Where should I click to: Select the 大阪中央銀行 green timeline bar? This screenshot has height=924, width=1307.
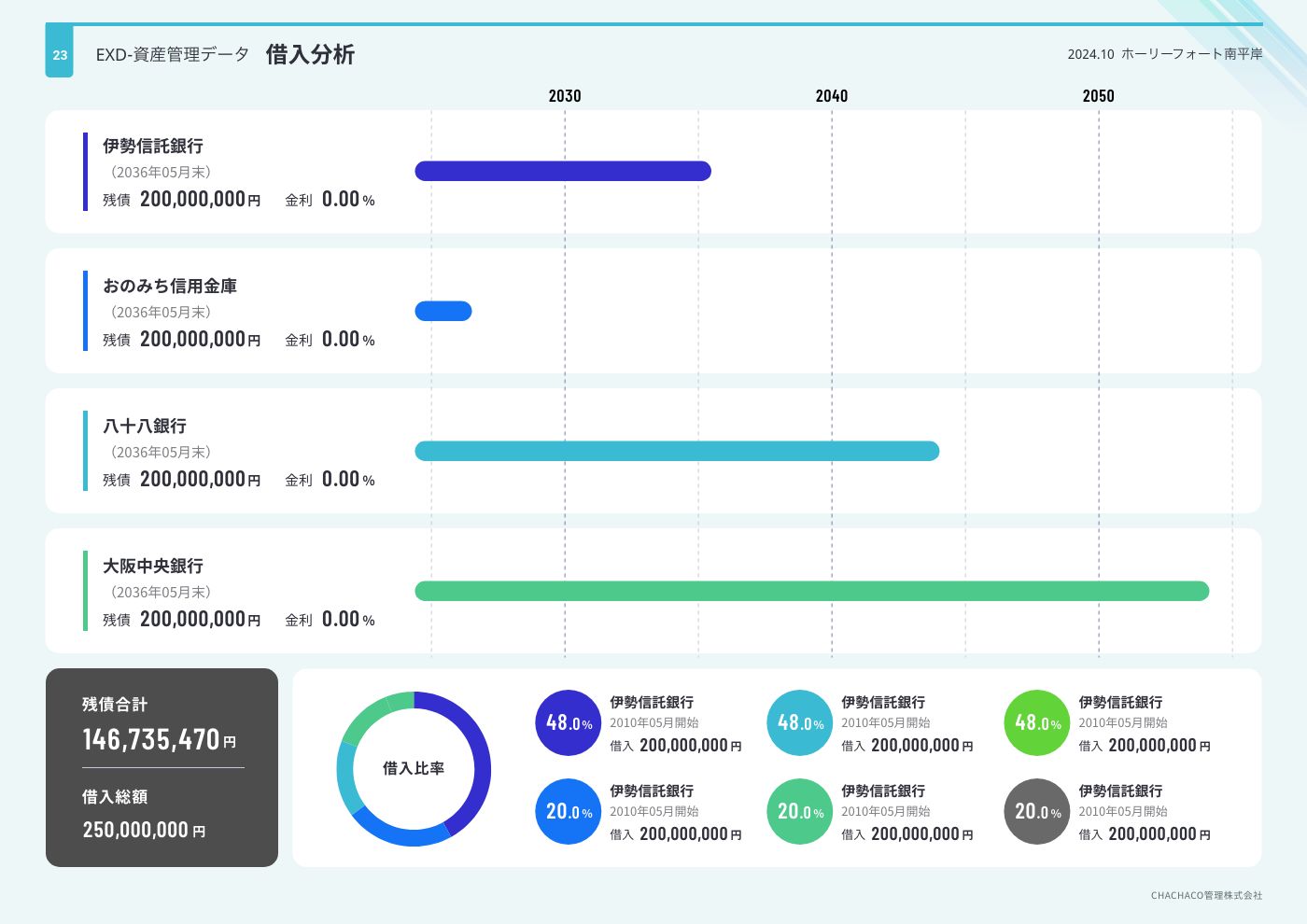coord(811,591)
